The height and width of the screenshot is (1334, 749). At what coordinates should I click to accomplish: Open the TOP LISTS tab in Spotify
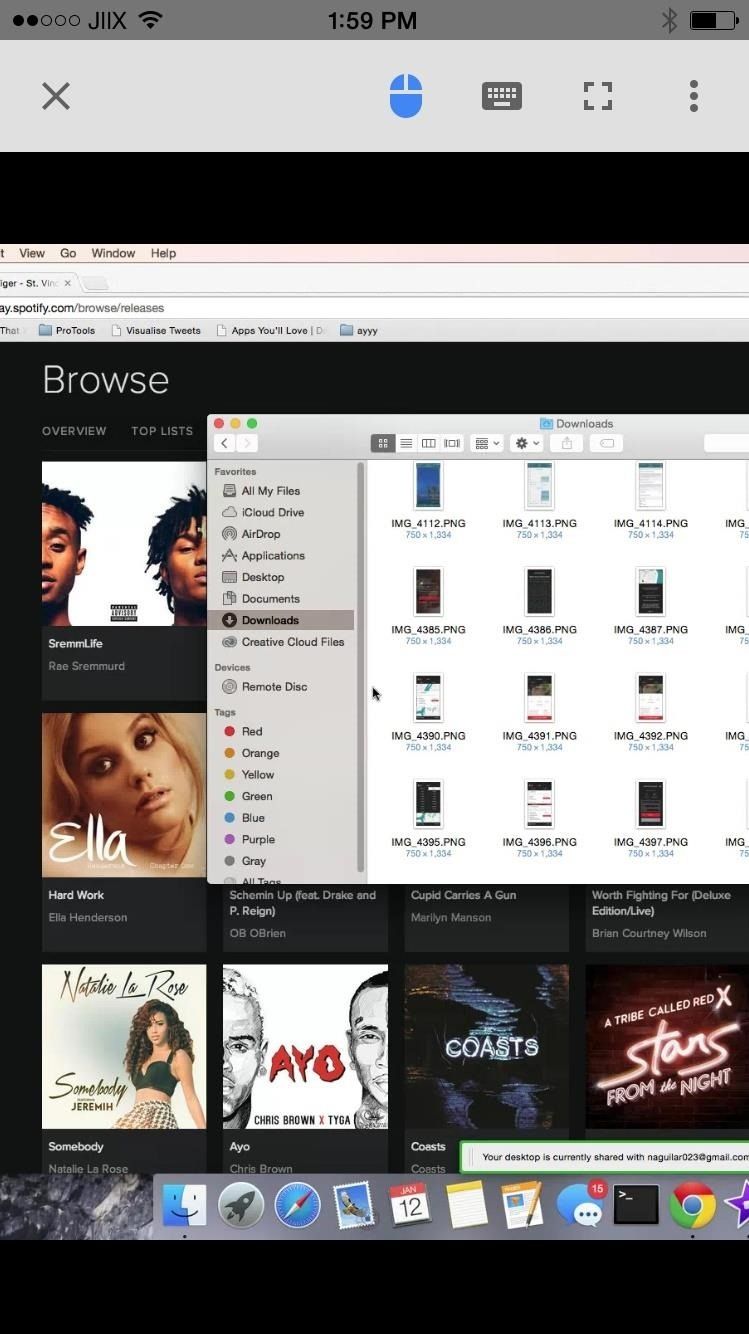point(162,431)
